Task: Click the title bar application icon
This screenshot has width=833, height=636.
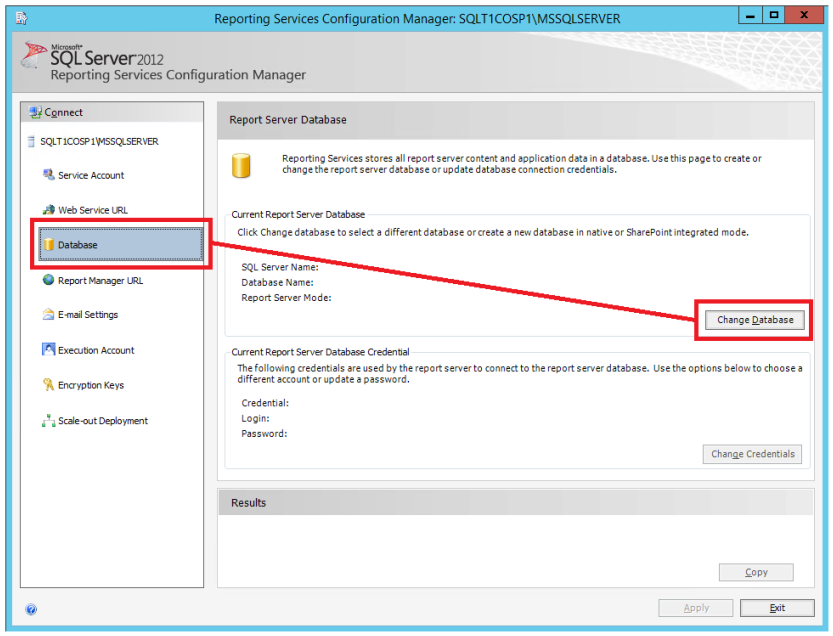Action: tap(21, 19)
